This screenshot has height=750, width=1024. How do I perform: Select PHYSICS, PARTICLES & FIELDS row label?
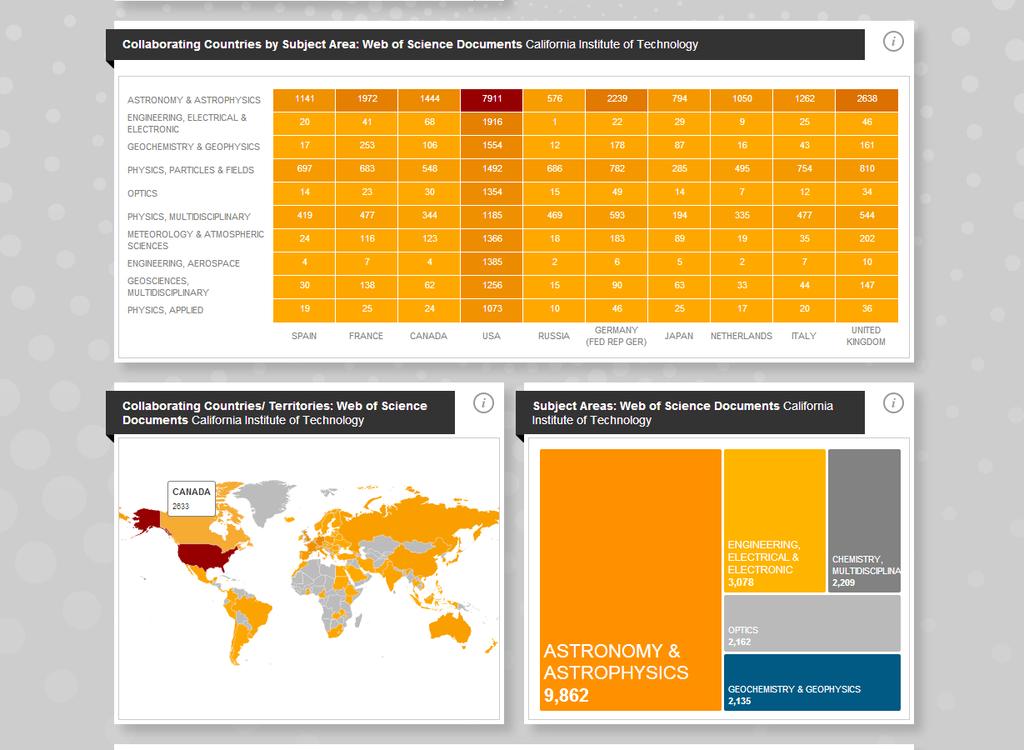click(x=191, y=170)
